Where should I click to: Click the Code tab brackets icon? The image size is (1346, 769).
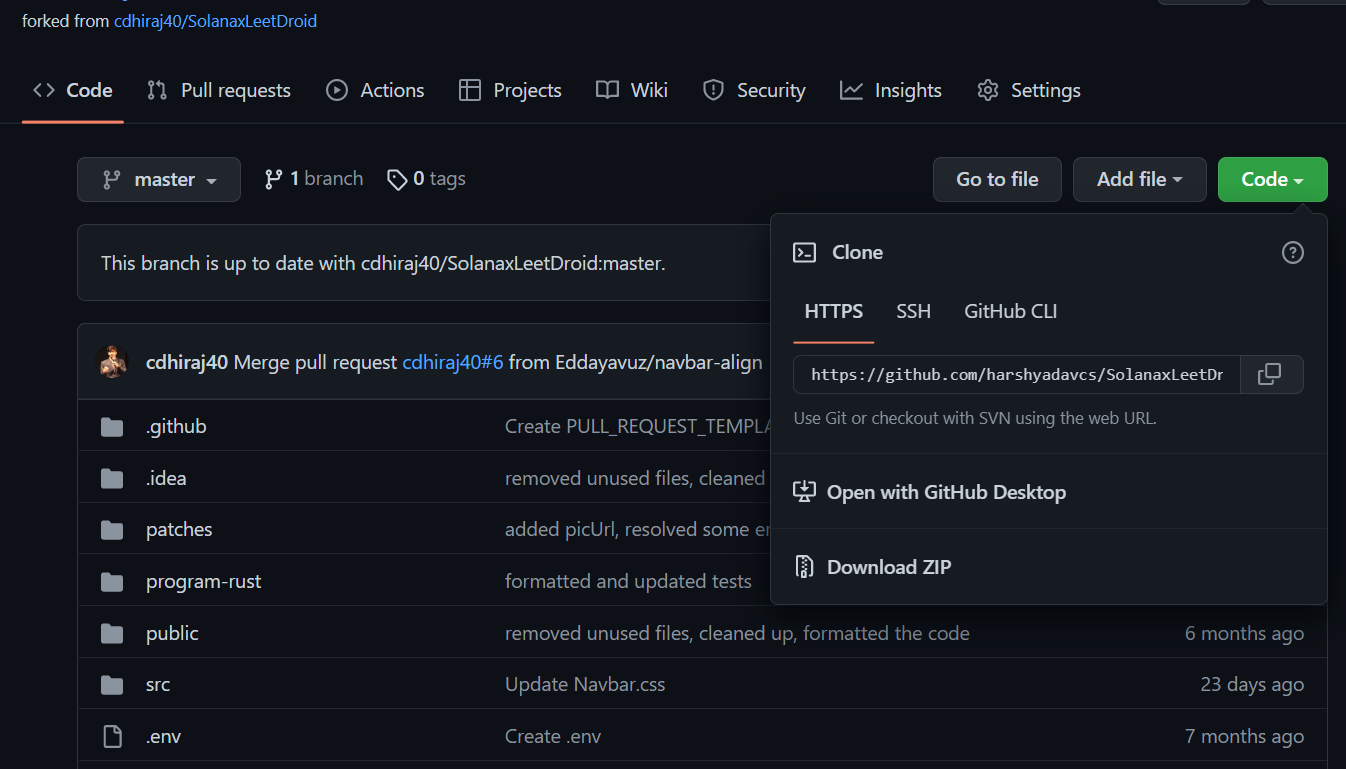(x=44, y=90)
